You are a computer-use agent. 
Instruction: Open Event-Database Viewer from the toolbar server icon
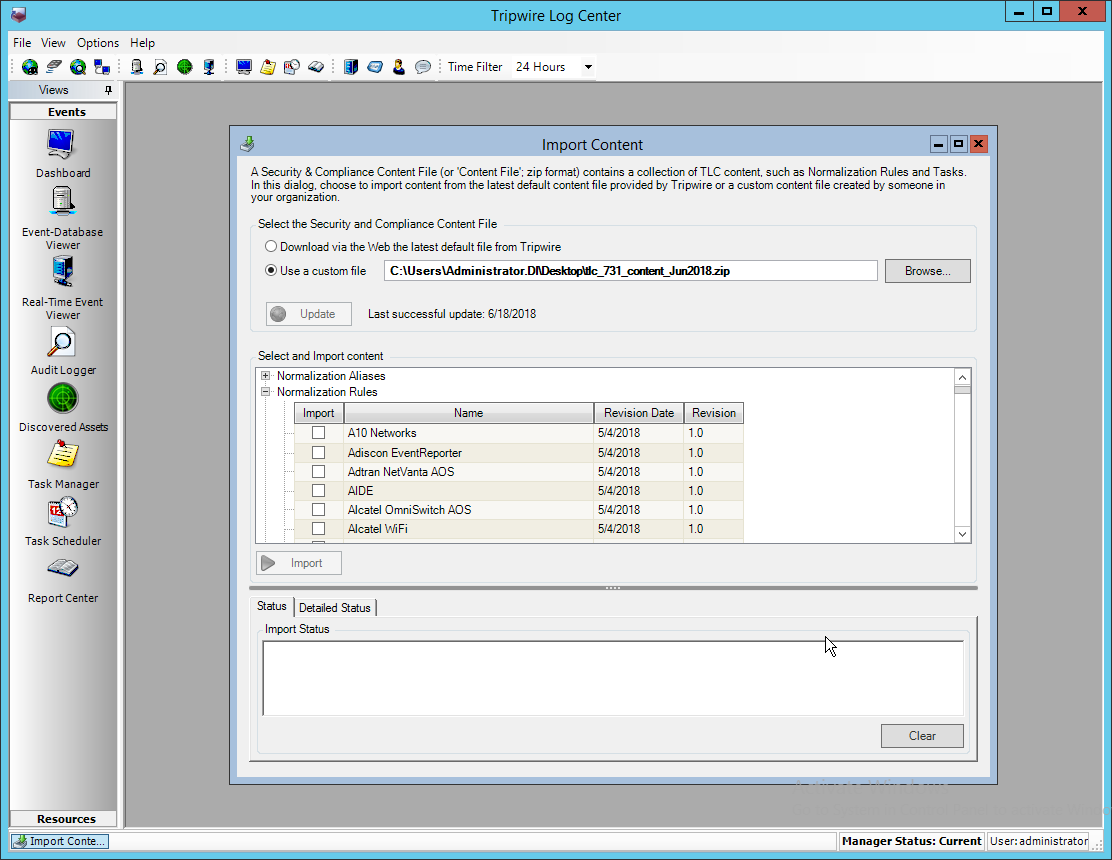[136, 67]
